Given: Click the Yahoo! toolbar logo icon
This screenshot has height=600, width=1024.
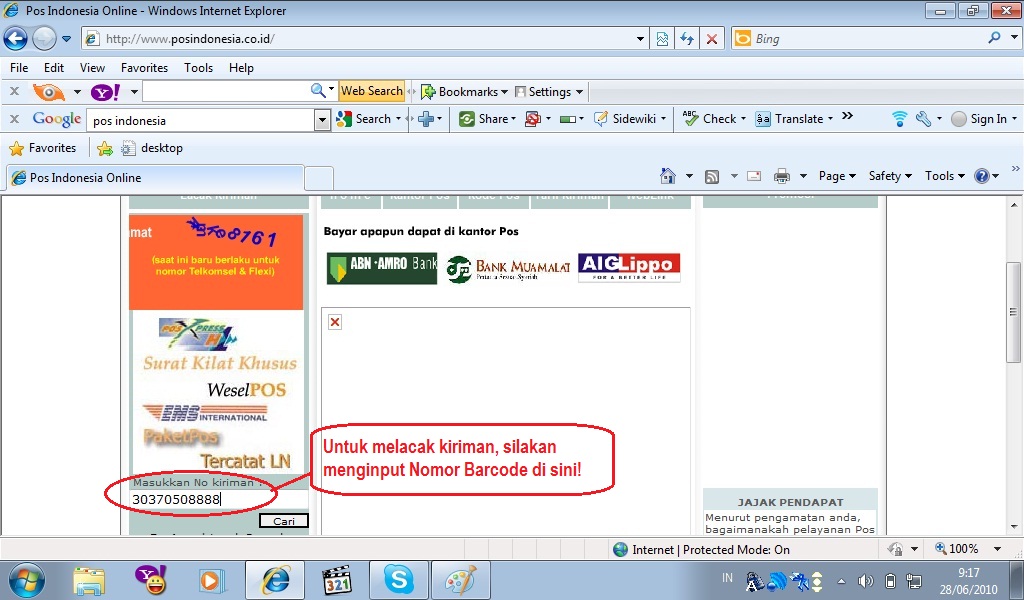Looking at the screenshot, I should [x=105, y=92].
